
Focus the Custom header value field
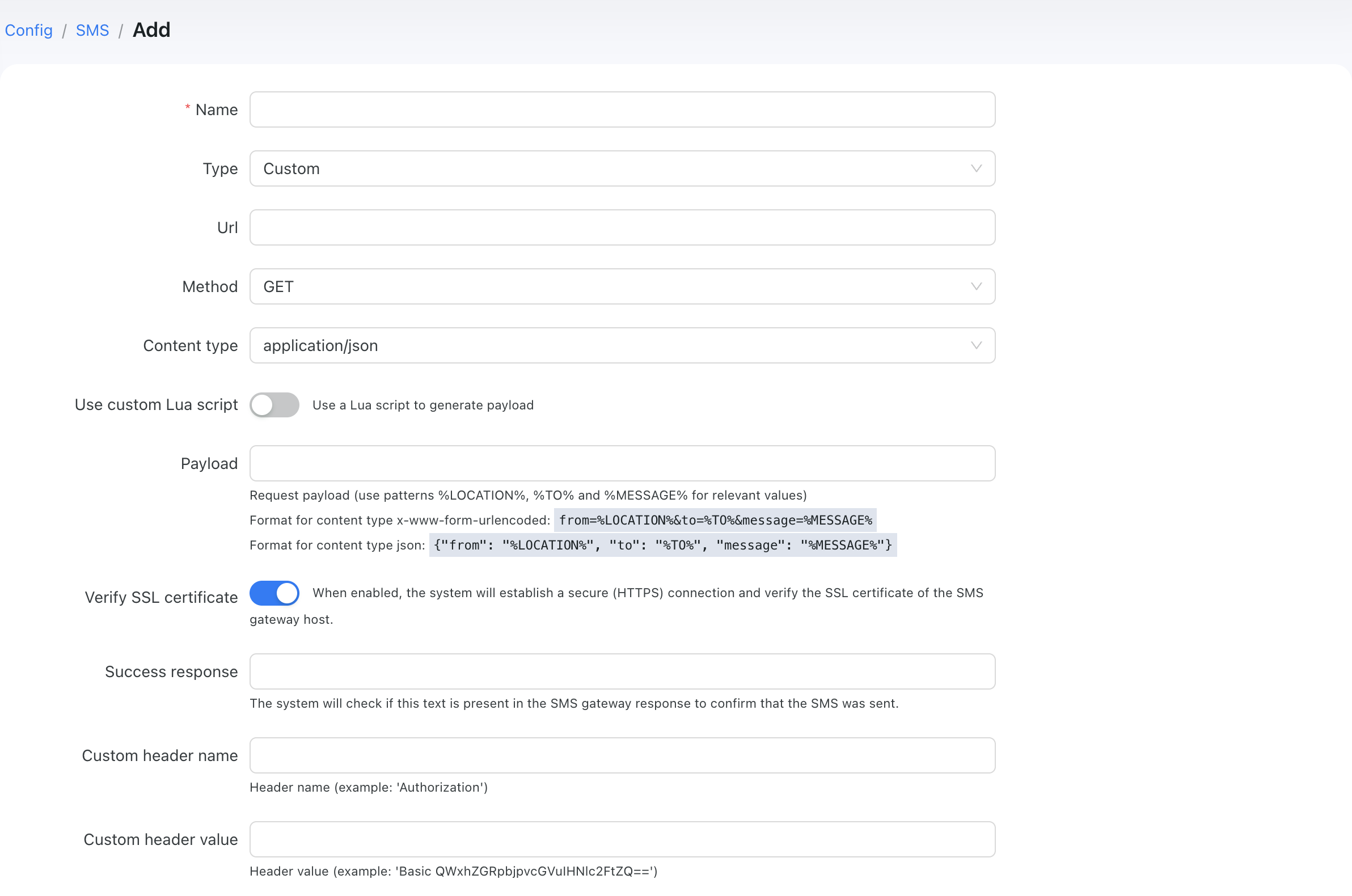(x=622, y=839)
